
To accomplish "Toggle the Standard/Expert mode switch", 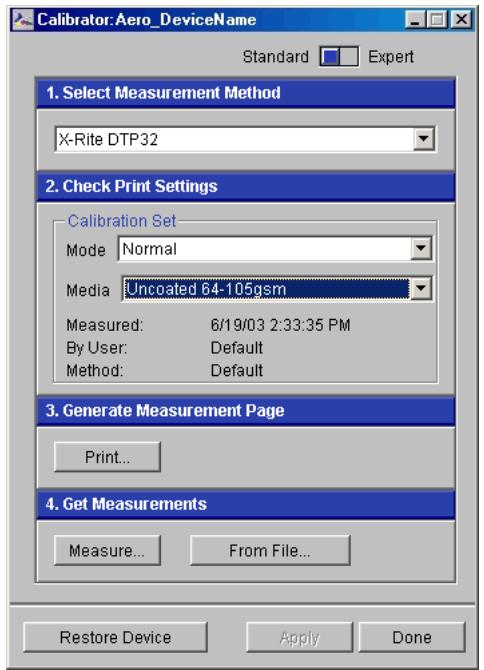I will tap(339, 56).
